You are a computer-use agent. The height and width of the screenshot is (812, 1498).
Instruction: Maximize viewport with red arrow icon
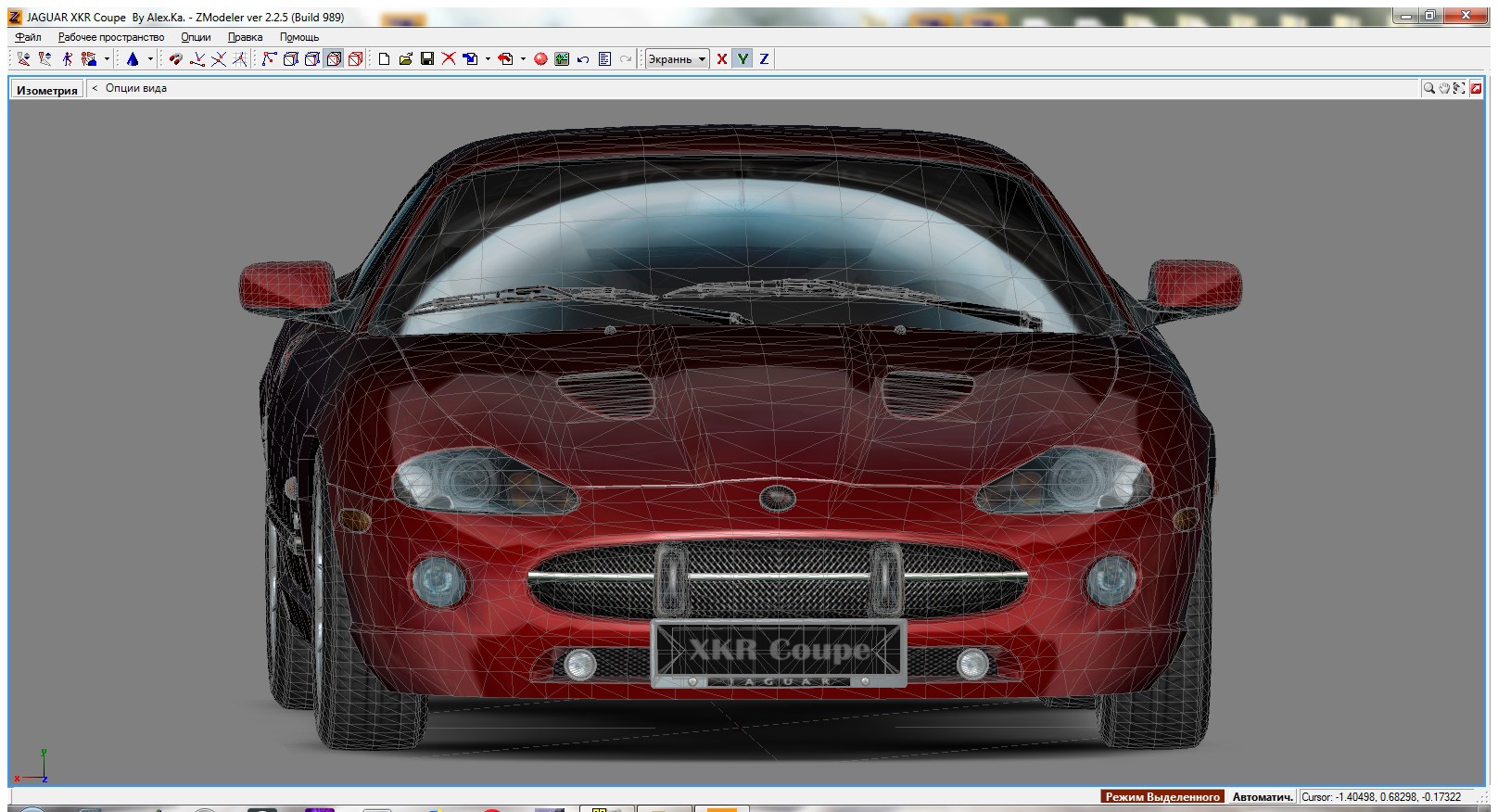click(1476, 88)
